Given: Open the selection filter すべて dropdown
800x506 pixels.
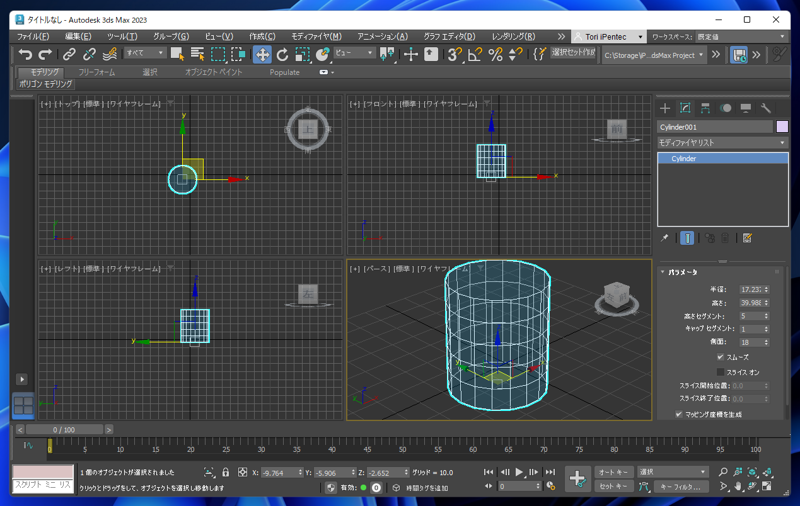Looking at the screenshot, I should click(x=145, y=53).
